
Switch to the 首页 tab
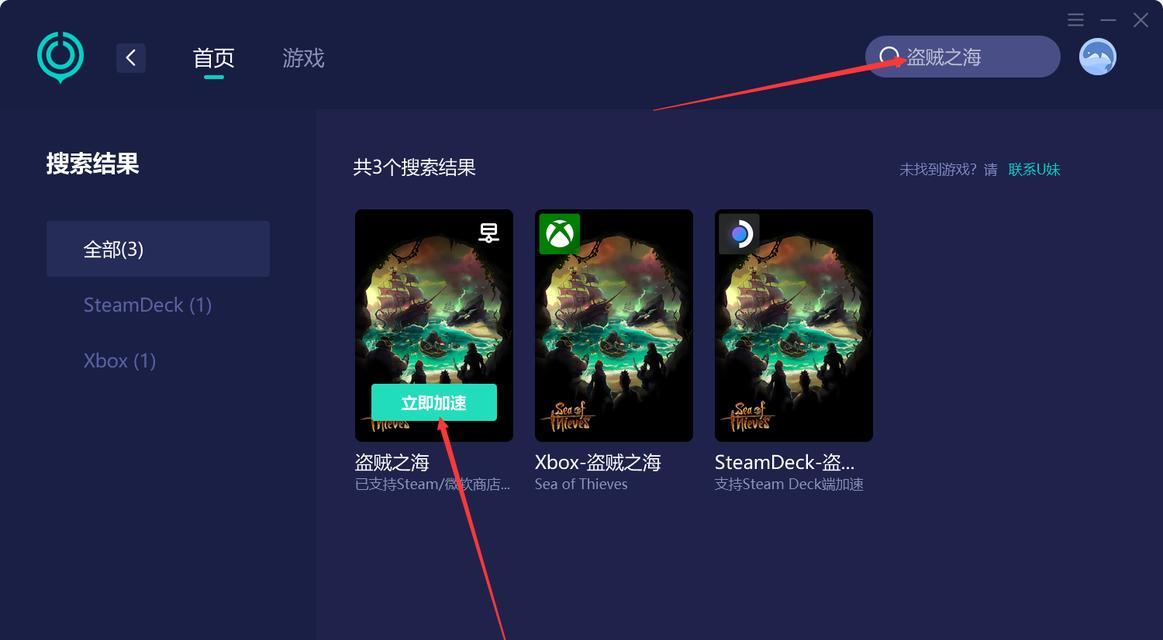pyautogui.click(x=214, y=58)
